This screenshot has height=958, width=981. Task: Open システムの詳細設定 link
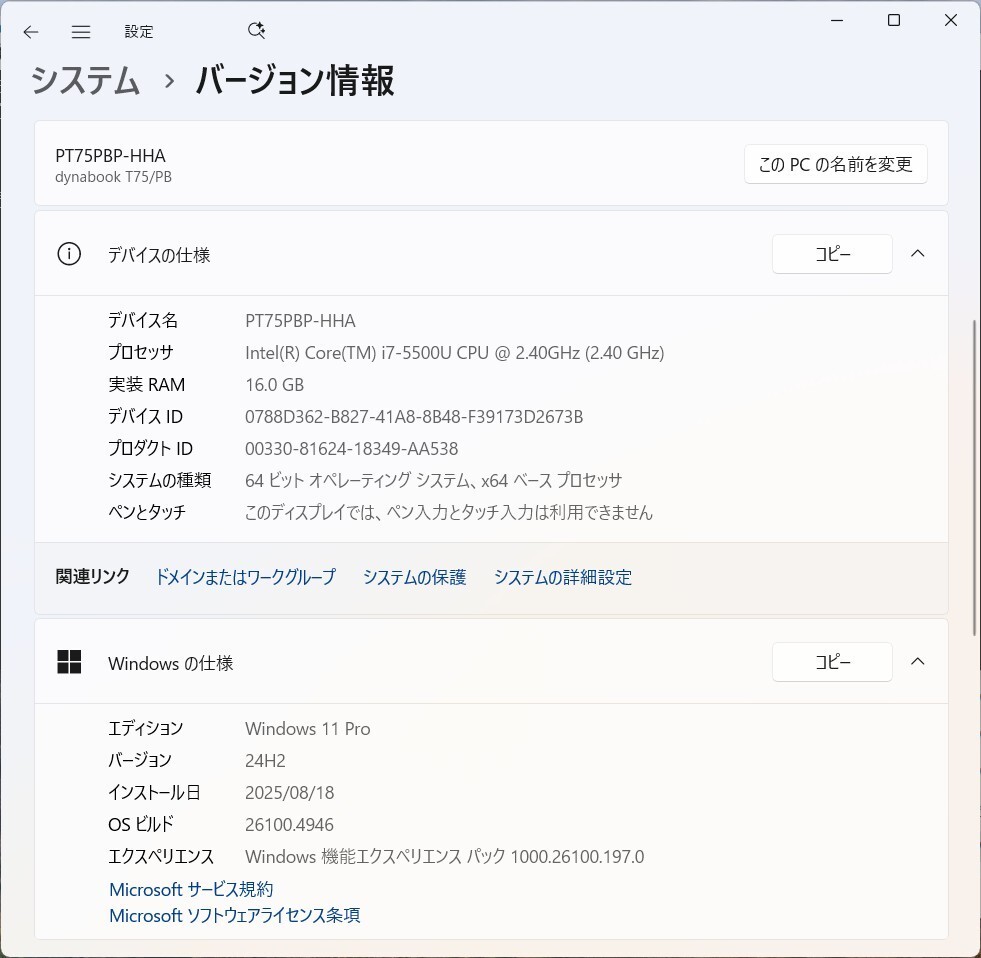563,577
